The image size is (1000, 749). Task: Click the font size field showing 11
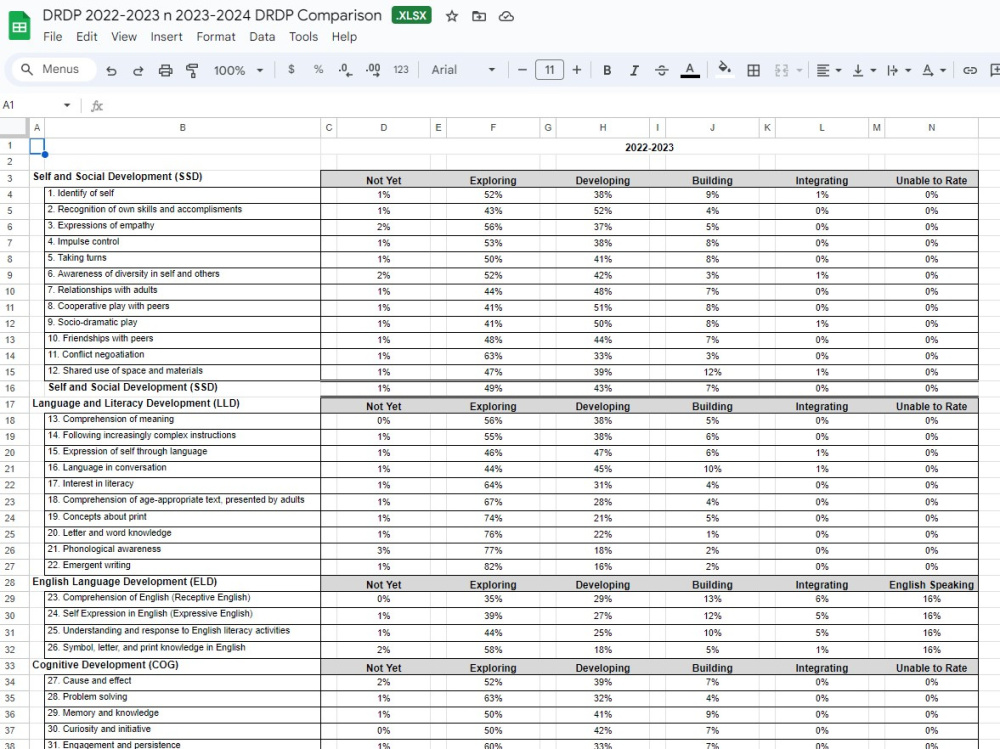[549, 70]
